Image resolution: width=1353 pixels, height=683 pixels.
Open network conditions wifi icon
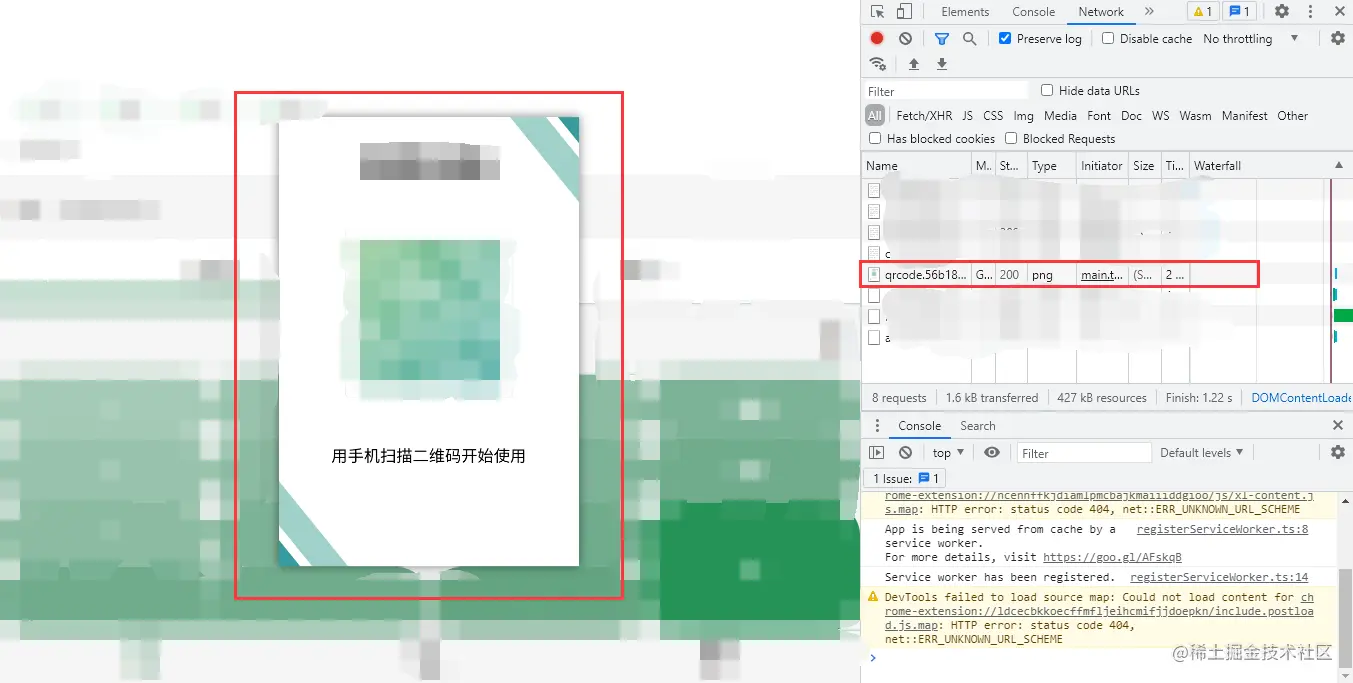[878, 64]
